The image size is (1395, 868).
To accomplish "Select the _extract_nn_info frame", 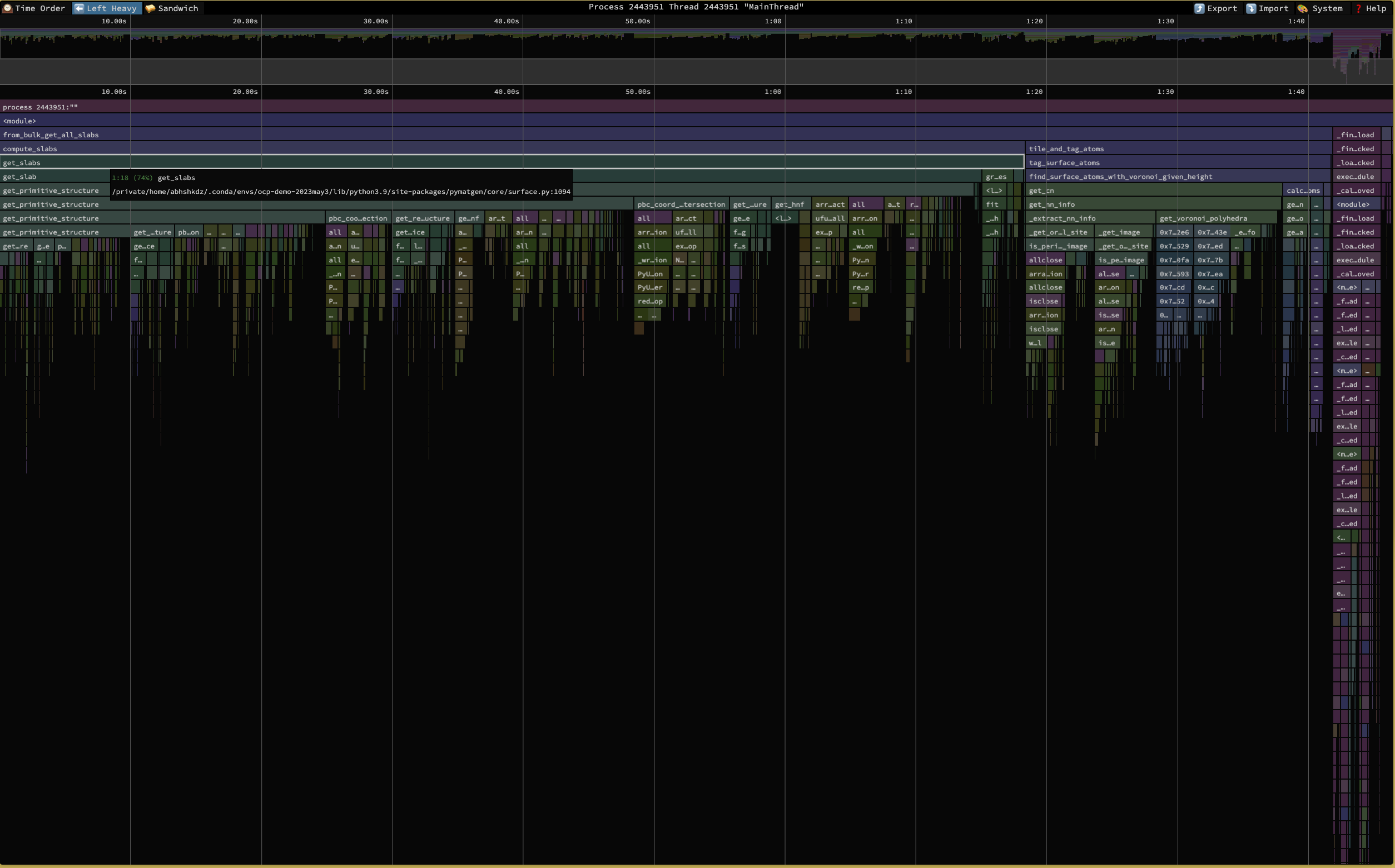I will click(1062, 218).
